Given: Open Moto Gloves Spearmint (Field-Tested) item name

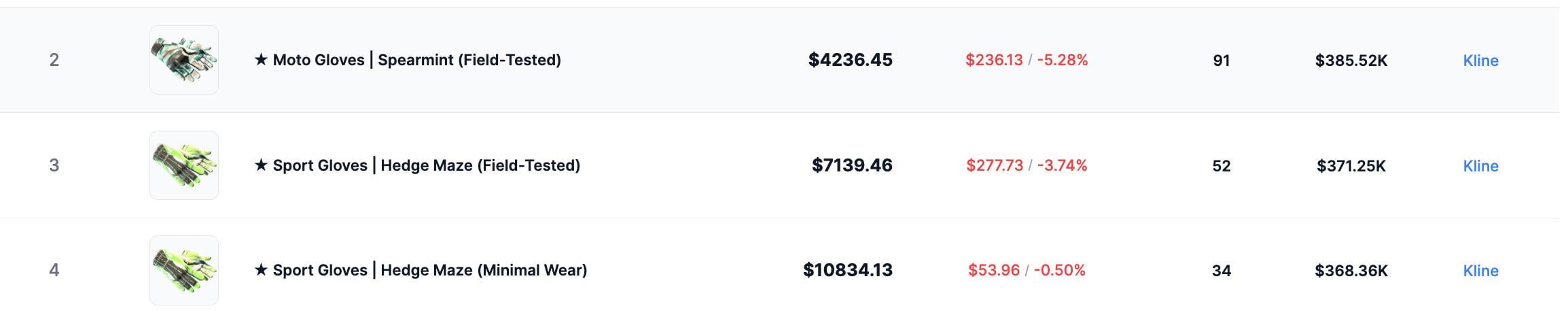Looking at the screenshot, I should [408, 60].
